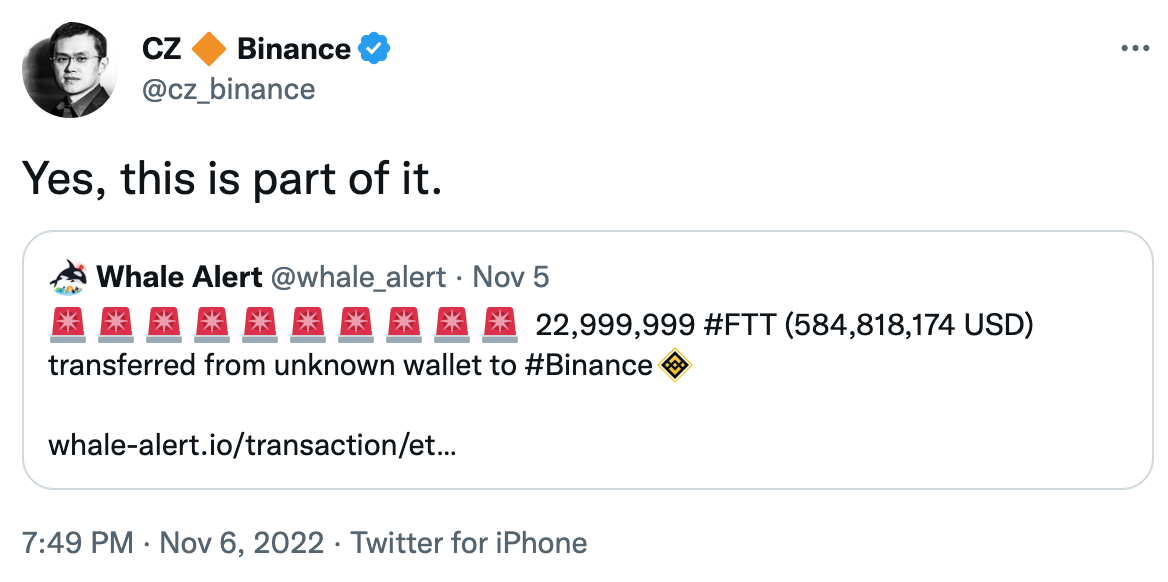Click the Twitter for iPhone source label
This screenshot has height=582, width=1168.
[469, 543]
